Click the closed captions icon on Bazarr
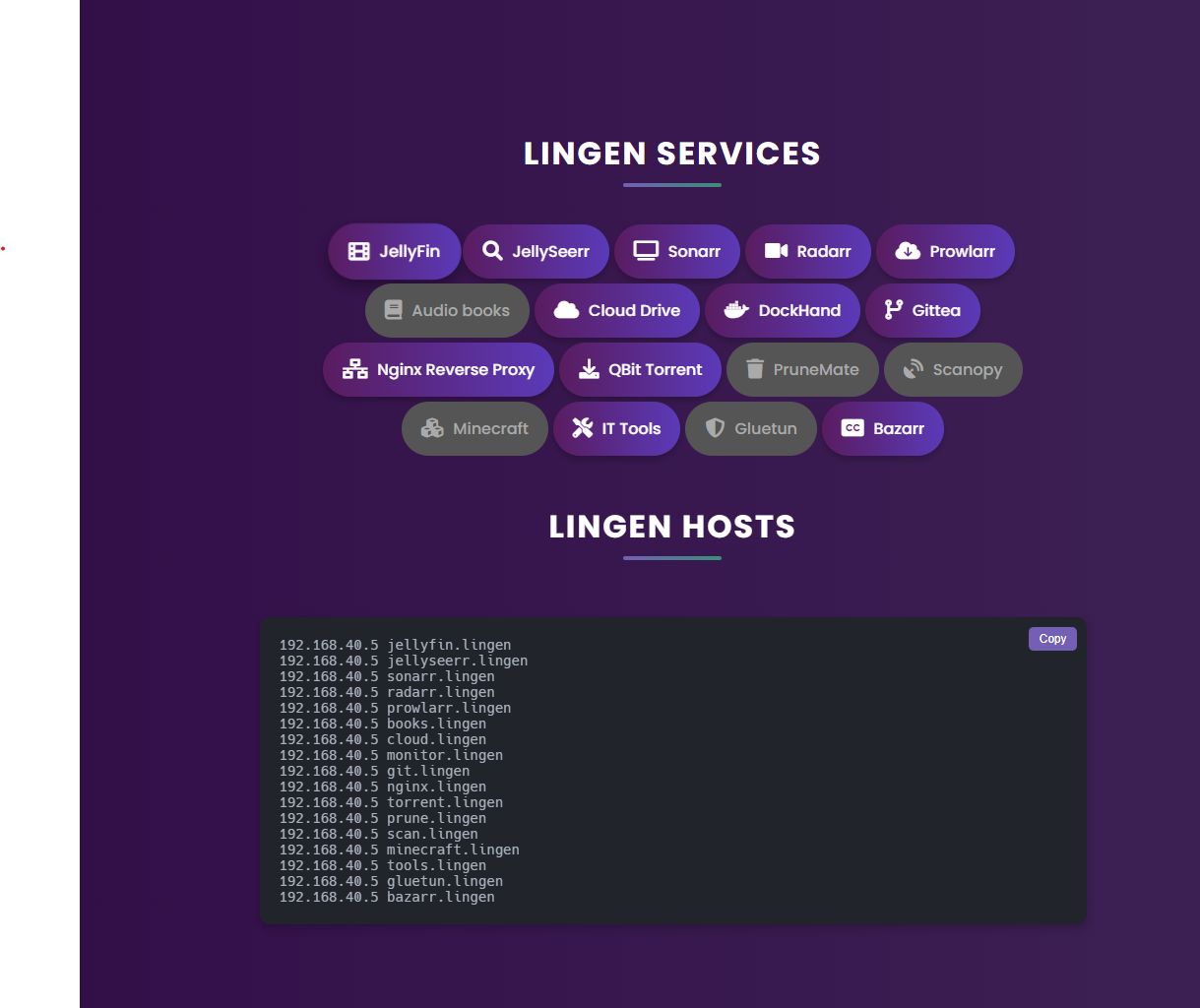The width and height of the screenshot is (1200, 1008). coord(853,428)
